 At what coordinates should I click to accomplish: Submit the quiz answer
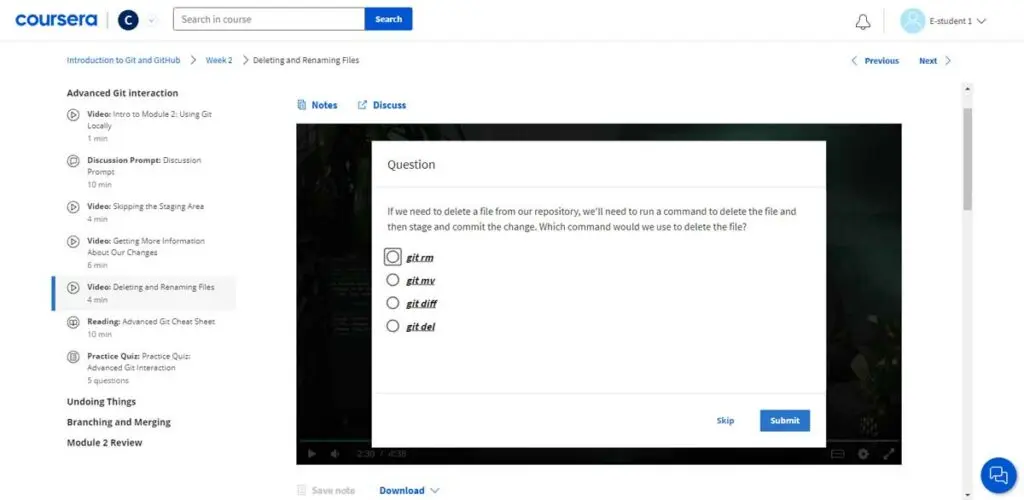tap(785, 420)
